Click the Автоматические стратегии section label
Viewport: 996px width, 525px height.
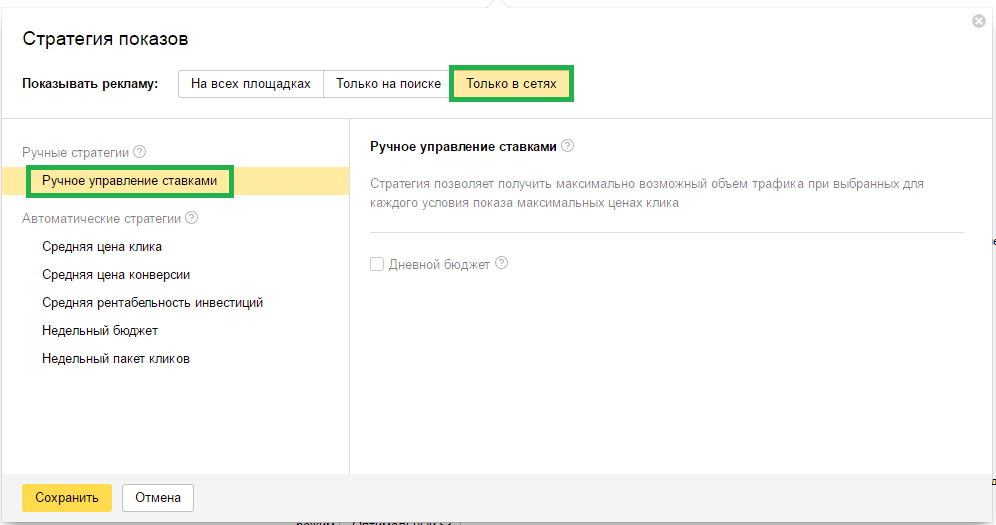(x=101, y=218)
